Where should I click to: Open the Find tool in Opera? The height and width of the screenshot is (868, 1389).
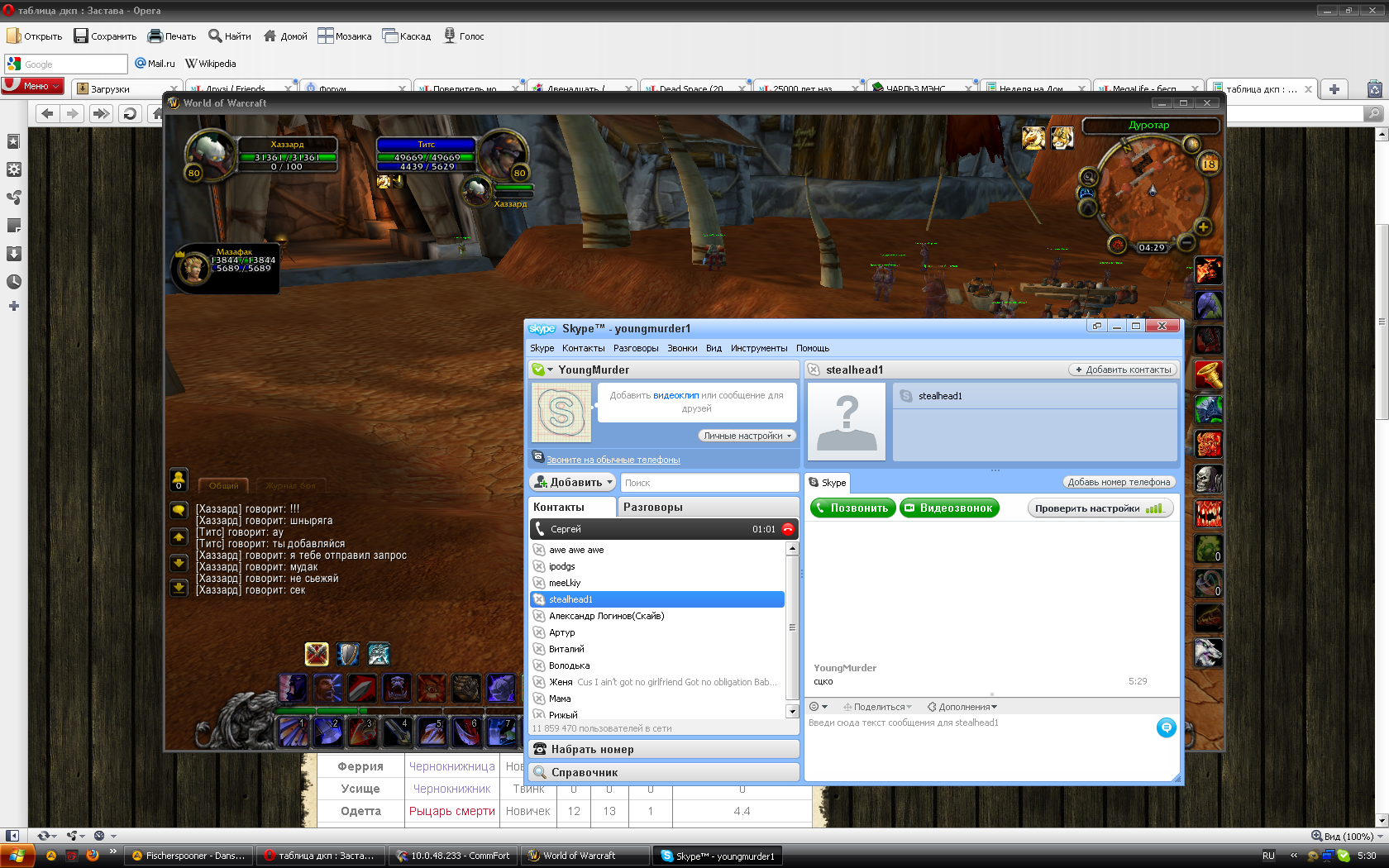point(230,36)
